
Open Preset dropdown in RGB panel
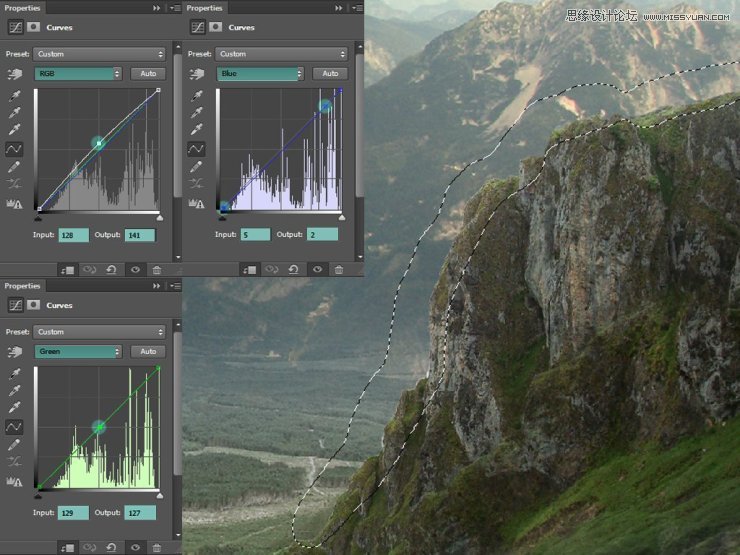99,54
